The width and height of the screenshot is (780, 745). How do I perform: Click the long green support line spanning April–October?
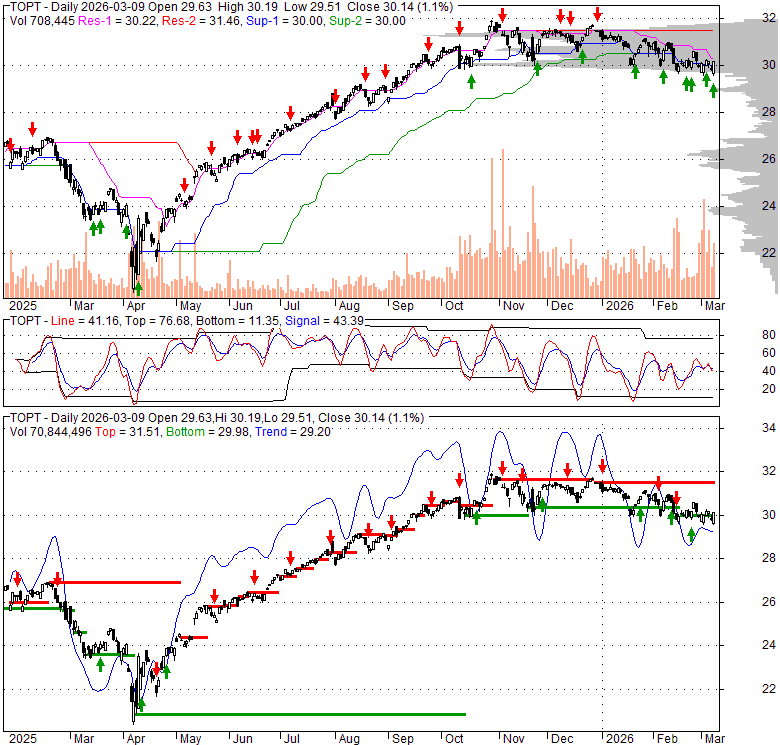300,715
